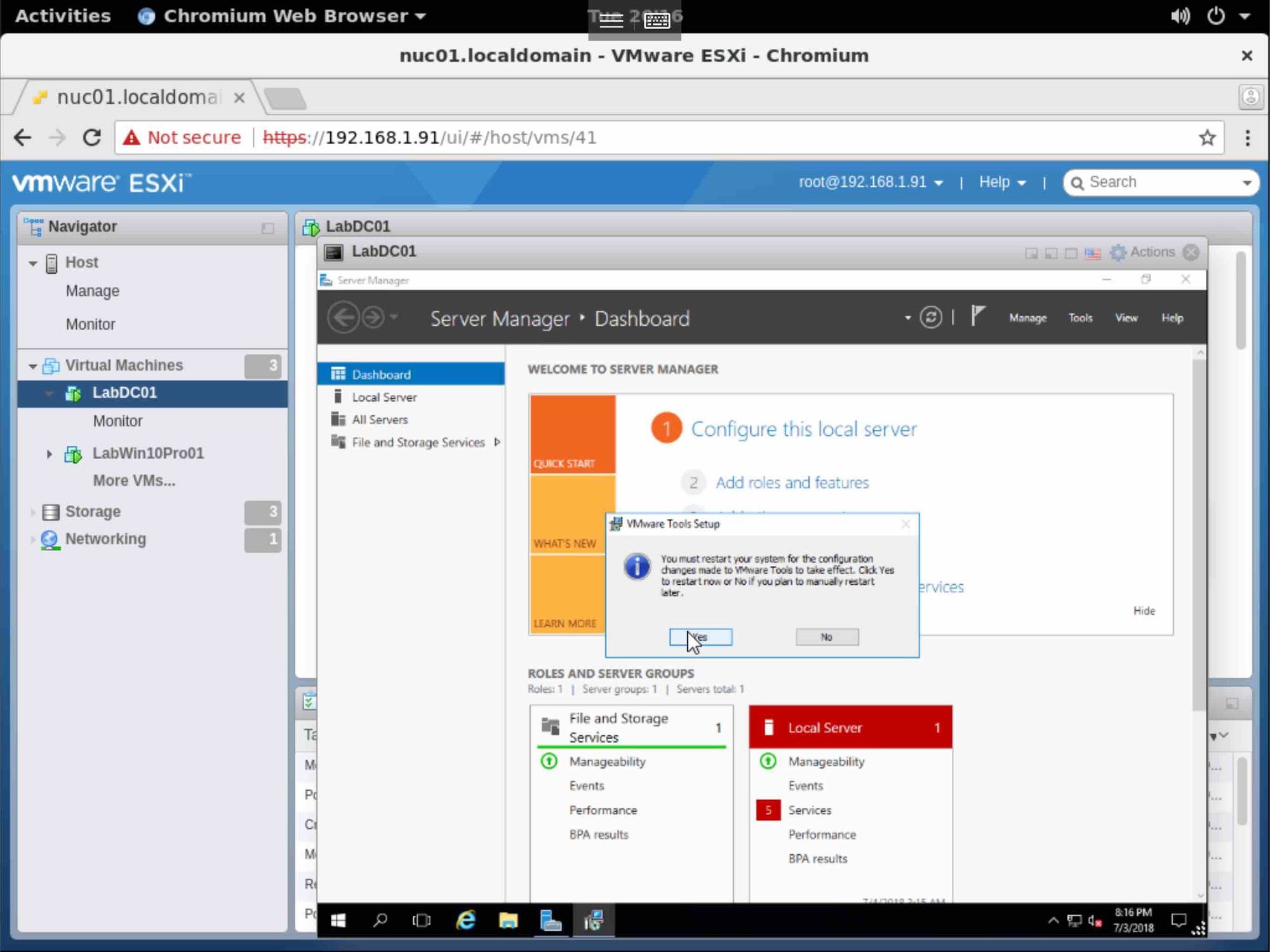Open Server Manager from the VM taskbar
This screenshot has height=952, width=1270.
[x=551, y=920]
